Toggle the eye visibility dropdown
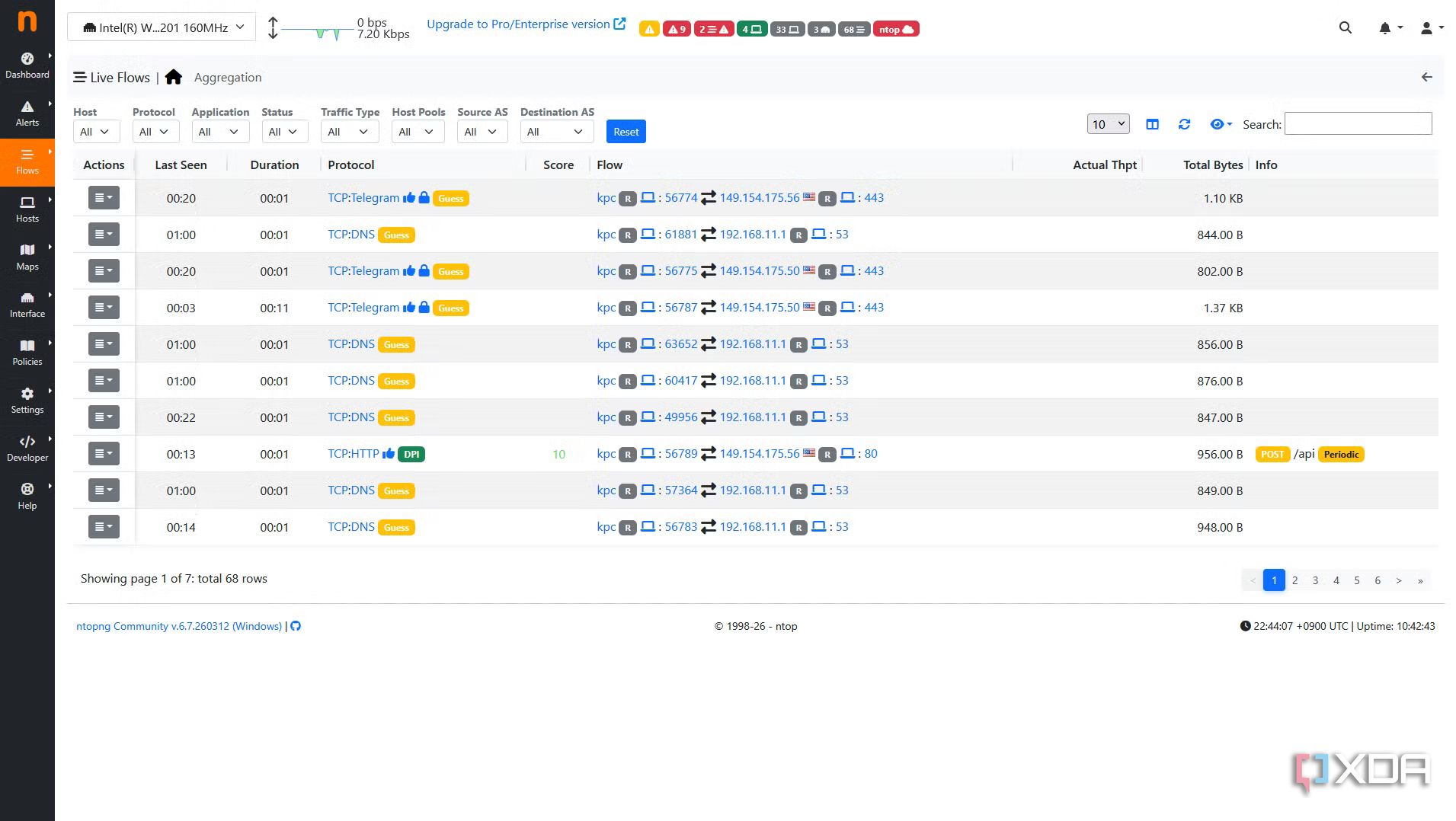 [x=1221, y=124]
